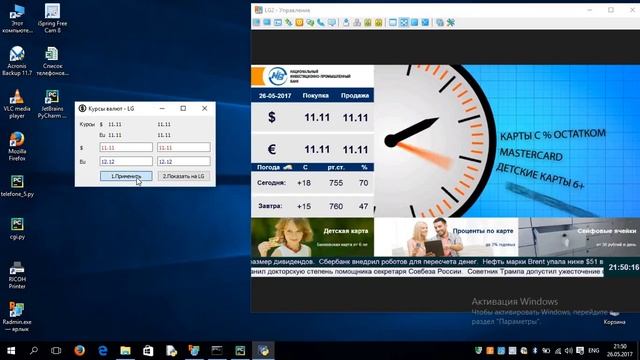Select the Radmin.exe shortcut desktop icon
Image resolution: width=640 pixels, height=360 pixels.
pyautogui.click(x=17, y=317)
